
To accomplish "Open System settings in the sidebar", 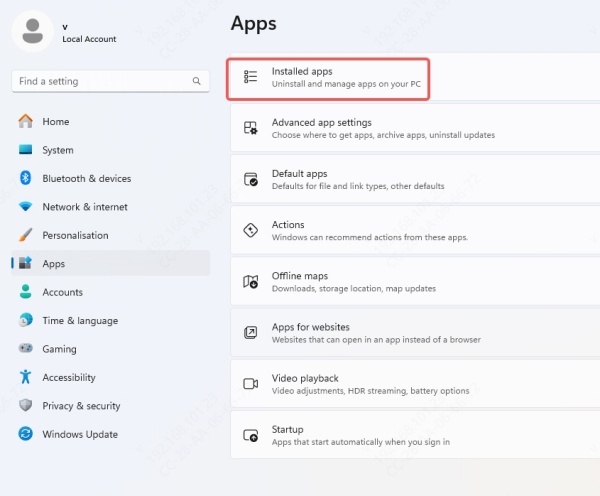I will click(x=111, y=150).
